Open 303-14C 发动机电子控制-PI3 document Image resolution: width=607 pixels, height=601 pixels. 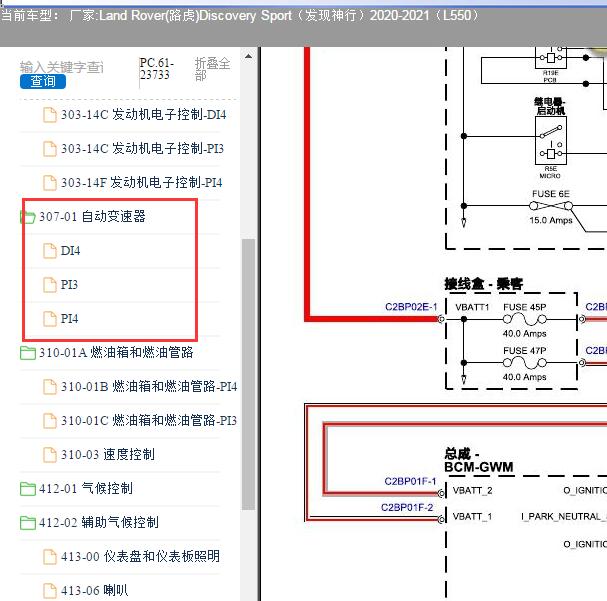(x=142, y=149)
